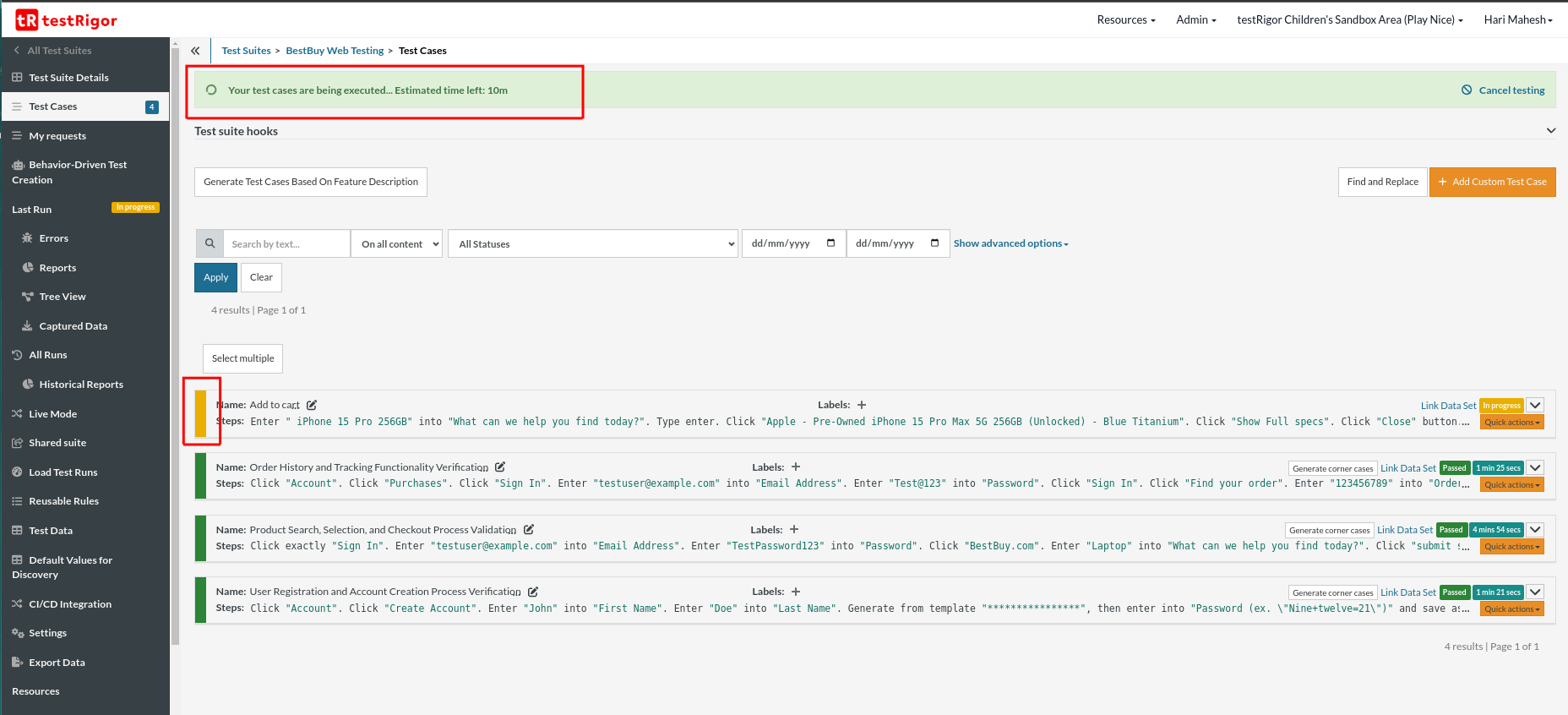Click the plus icon beside Add to cart labels
The width and height of the screenshot is (1568, 715).
click(862, 406)
